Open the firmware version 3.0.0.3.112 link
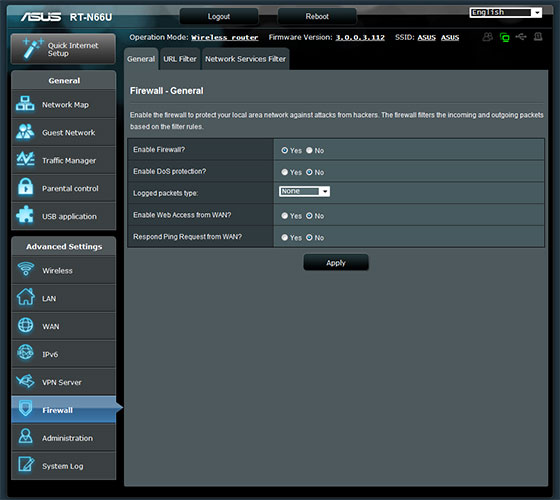This screenshot has height=500, width=560. 360,38
